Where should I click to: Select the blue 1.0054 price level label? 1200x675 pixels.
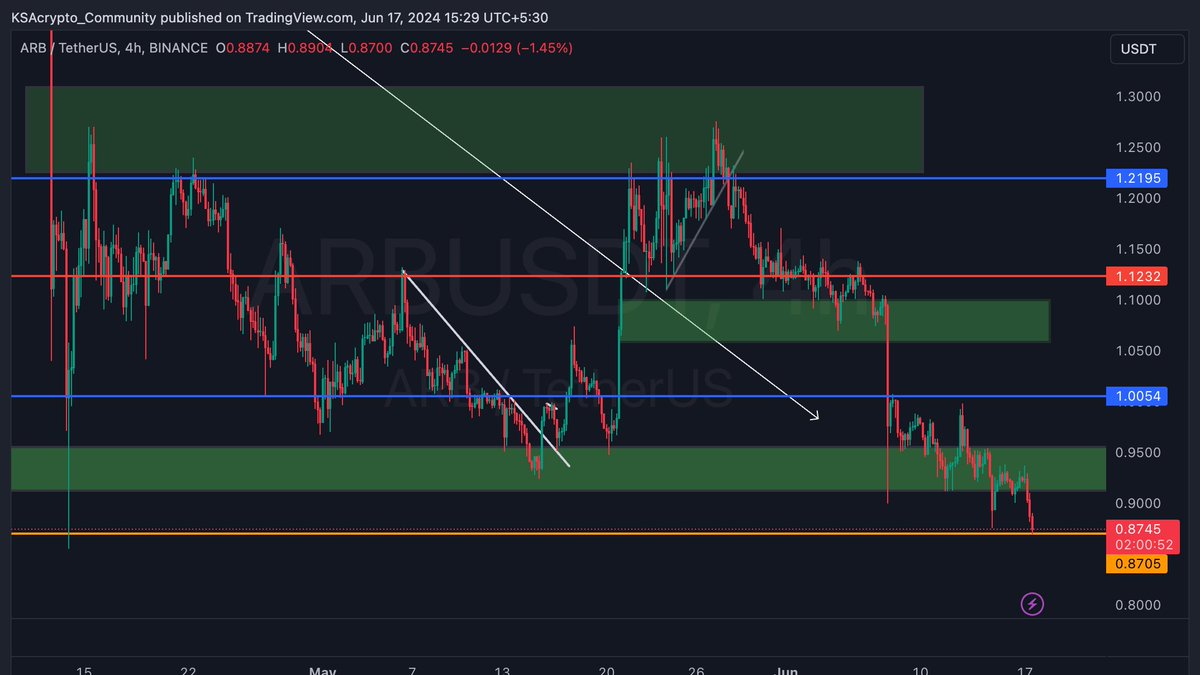click(x=1138, y=396)
